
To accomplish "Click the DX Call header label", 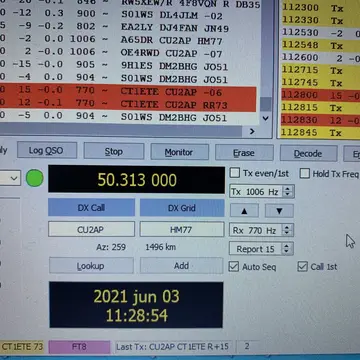I will coord(91,208).
